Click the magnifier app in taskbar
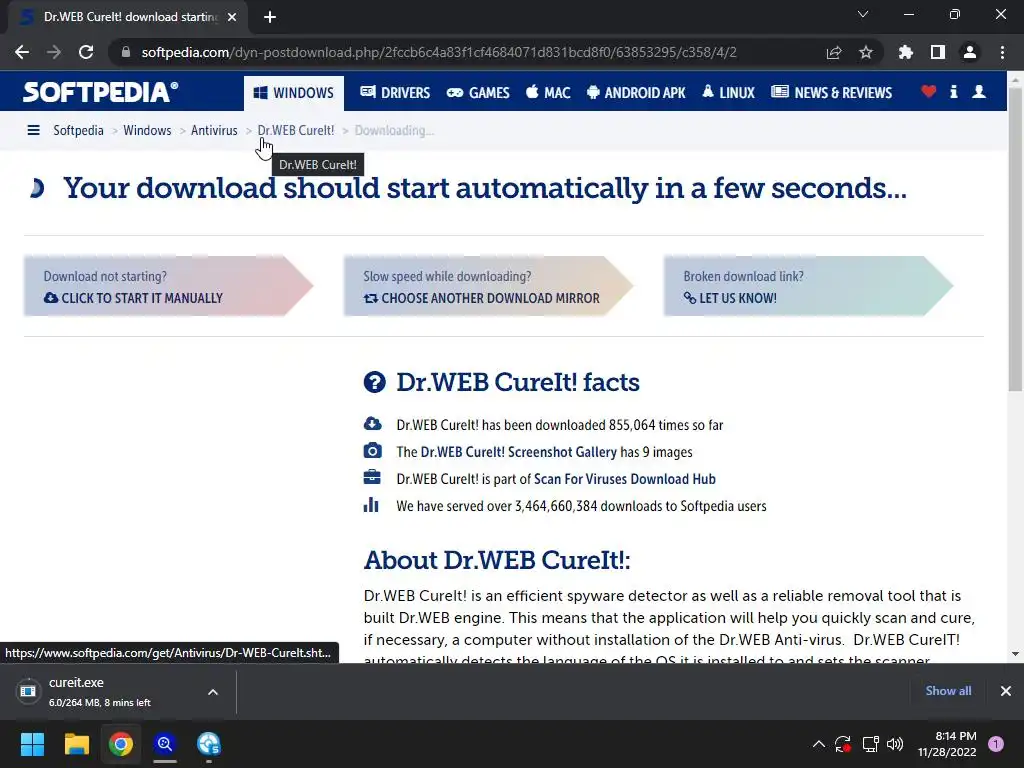Screen dimensions: 1024x768 click(165, 744)
